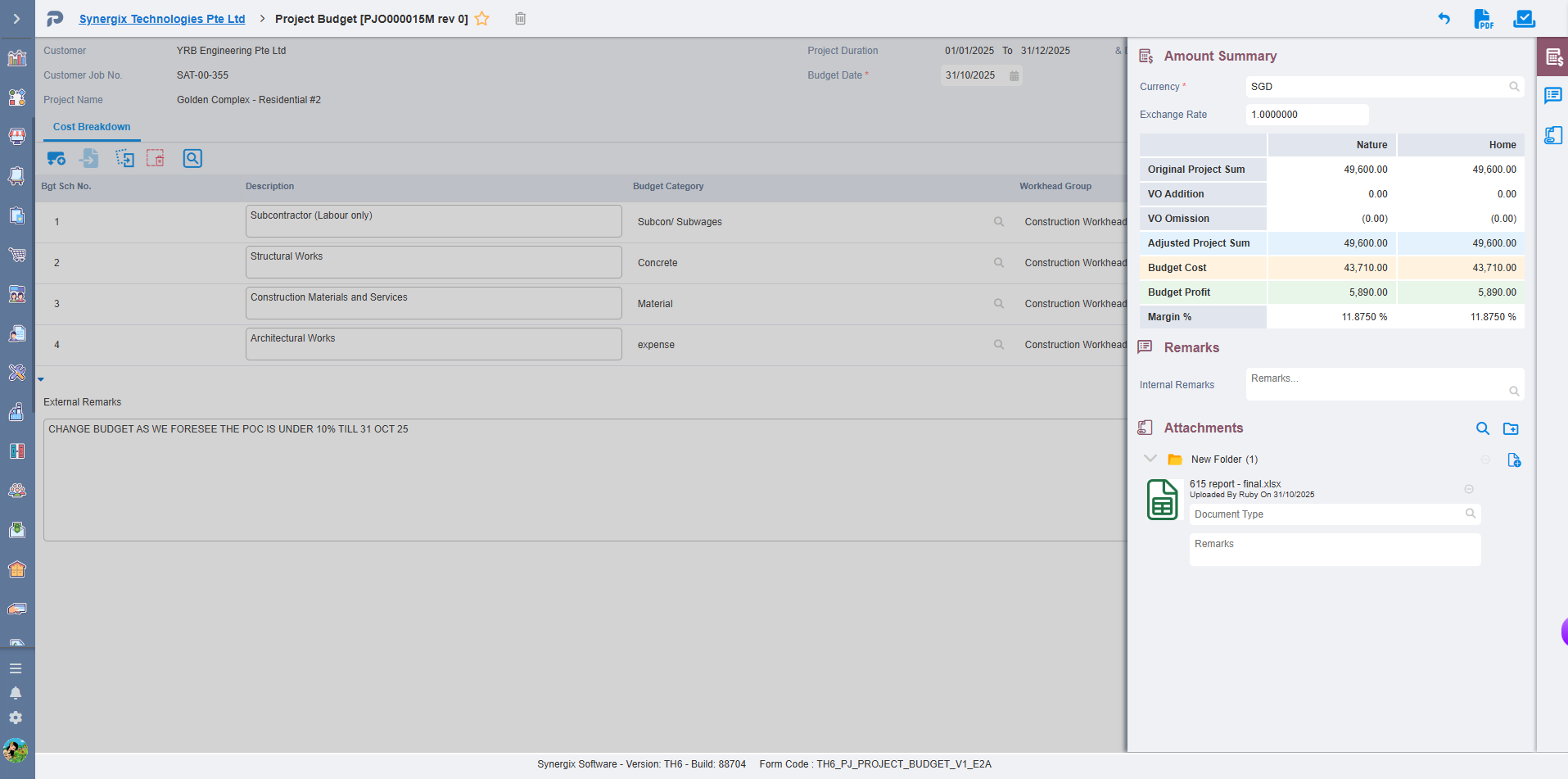Click the add new budget line icon
Viewport: 1568px width, 779px height.
pyautogui.click(x=56, y=158)
